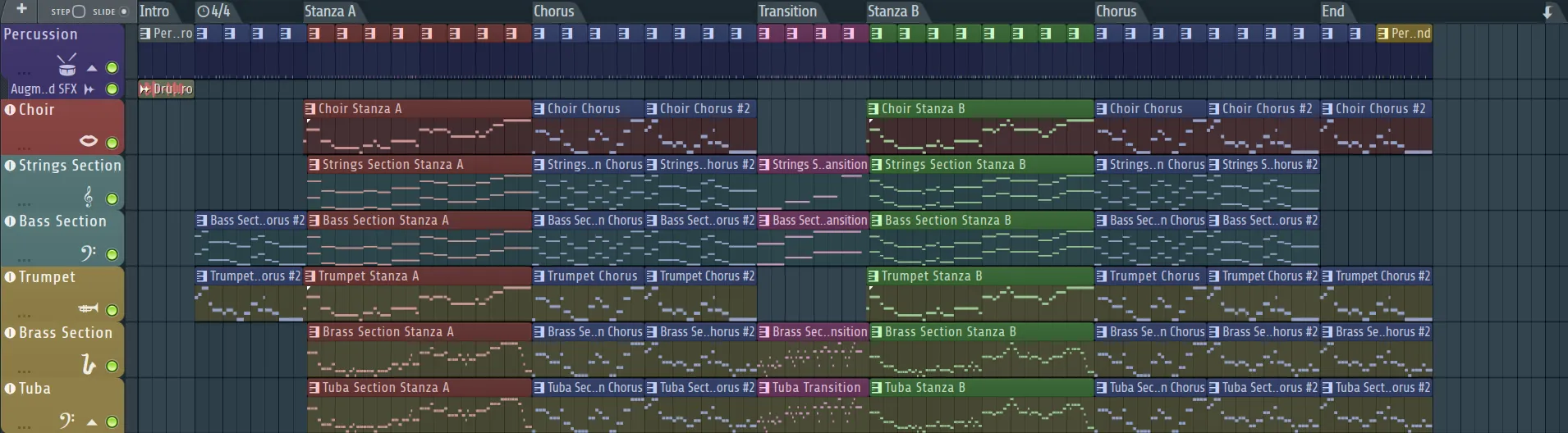
Task: Select the Stanza B marker tab
Action: [892, 11]
